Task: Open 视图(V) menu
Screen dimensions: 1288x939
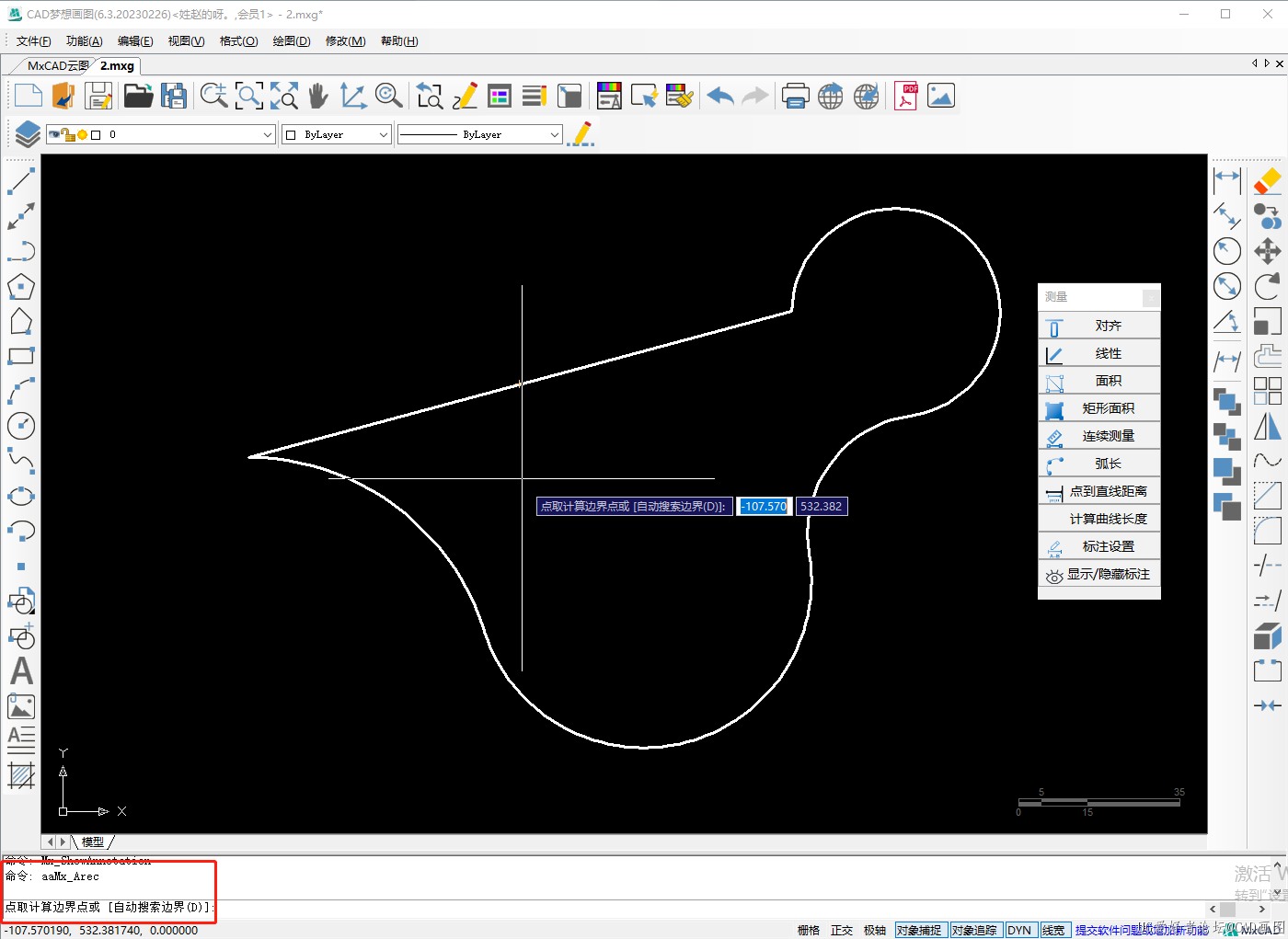Action: [x=186, y=41]
